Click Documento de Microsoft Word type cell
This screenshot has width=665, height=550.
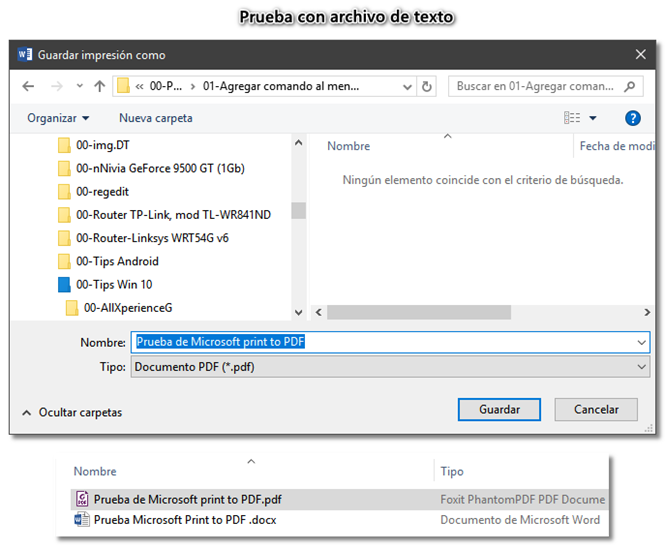tap(520, 520)
